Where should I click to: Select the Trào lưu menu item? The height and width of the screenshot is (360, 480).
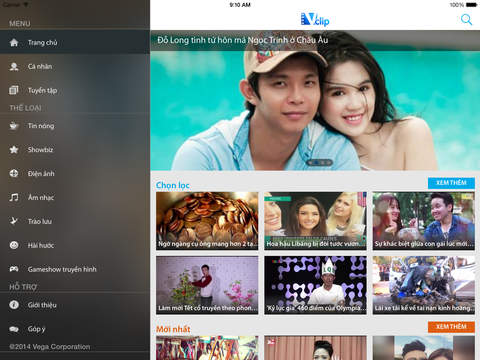(x=75, y=221)
